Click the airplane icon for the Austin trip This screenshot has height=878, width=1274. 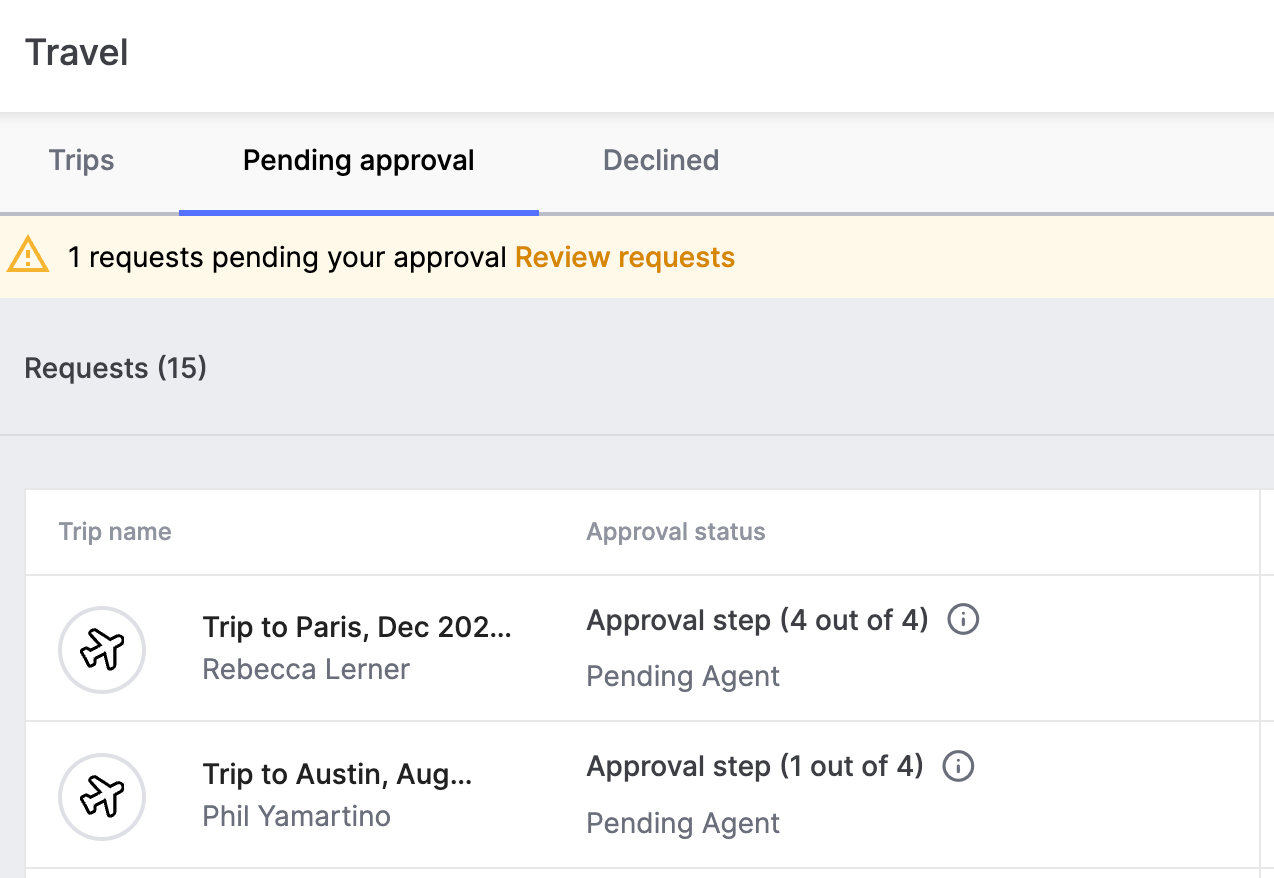(x=102, y=797)
